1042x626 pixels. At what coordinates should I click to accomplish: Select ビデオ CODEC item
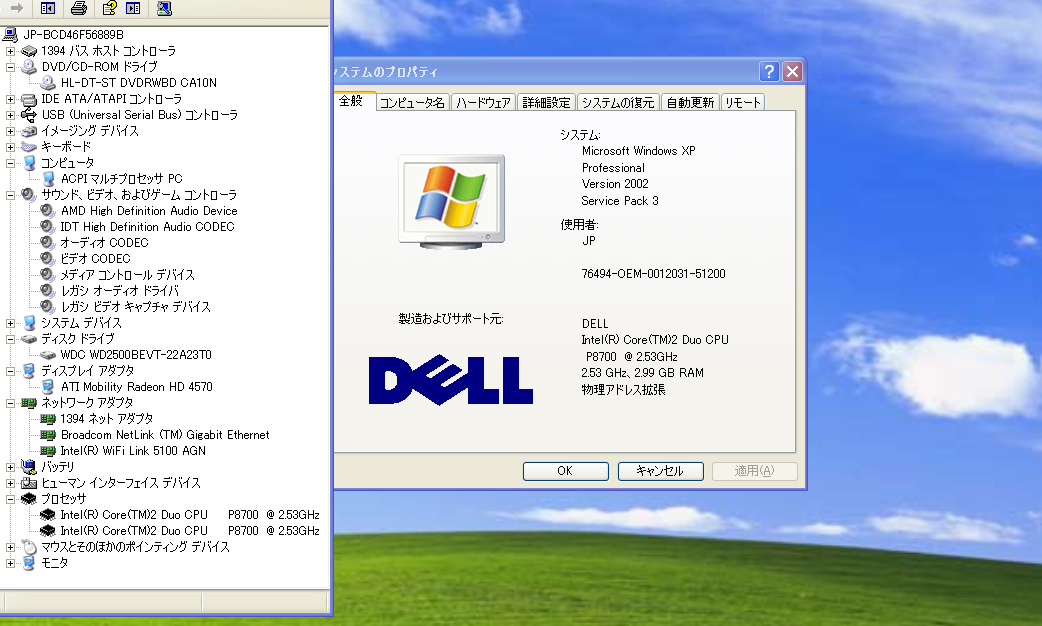(x=96, y=259)
